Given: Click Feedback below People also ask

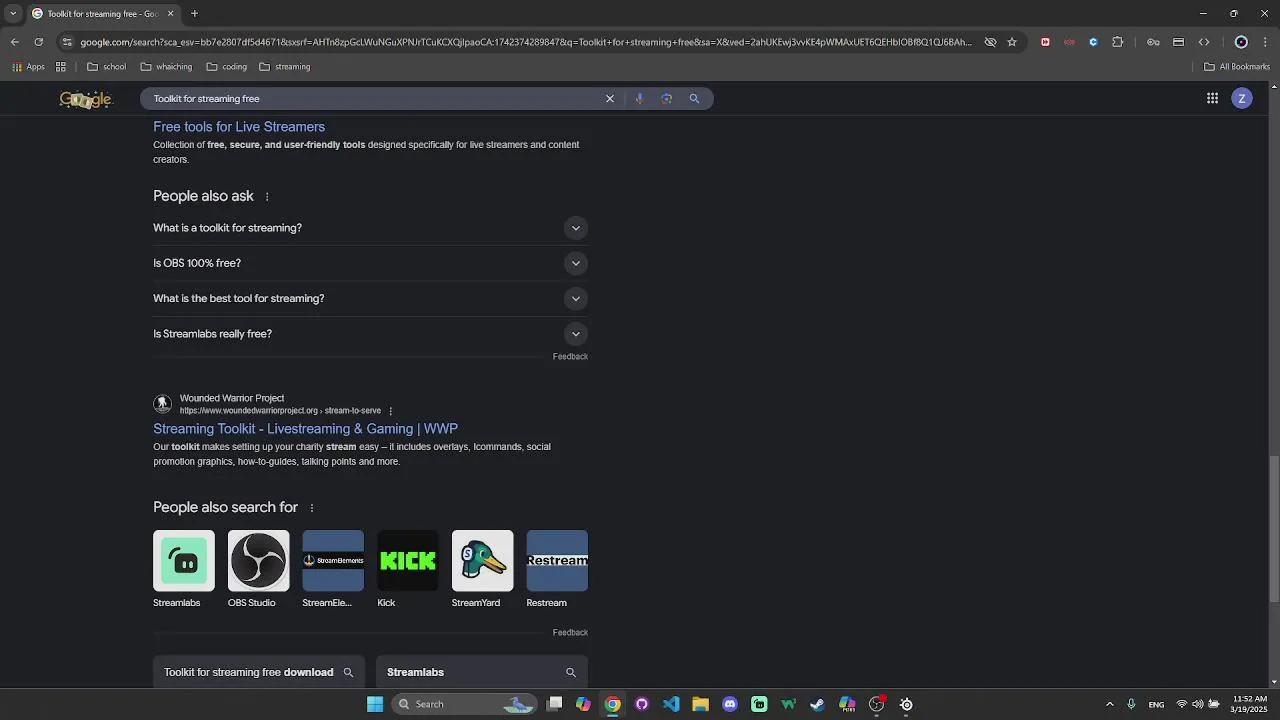Looking at the screenshot, I should click(x=570, y=357).
